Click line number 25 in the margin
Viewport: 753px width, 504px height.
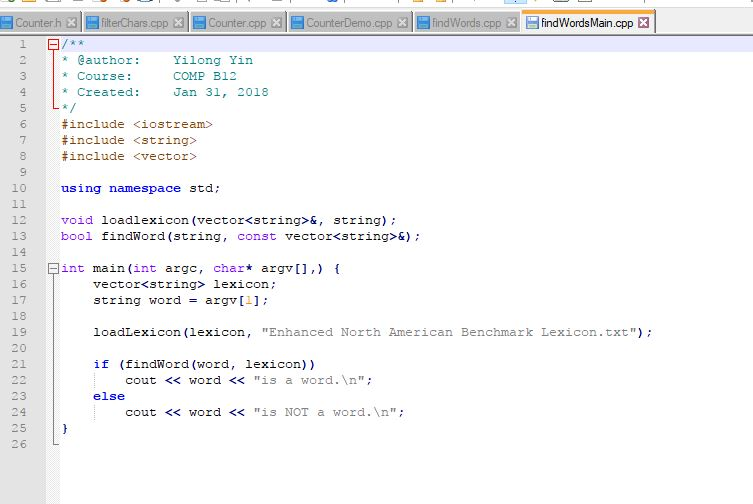point(22,428)
